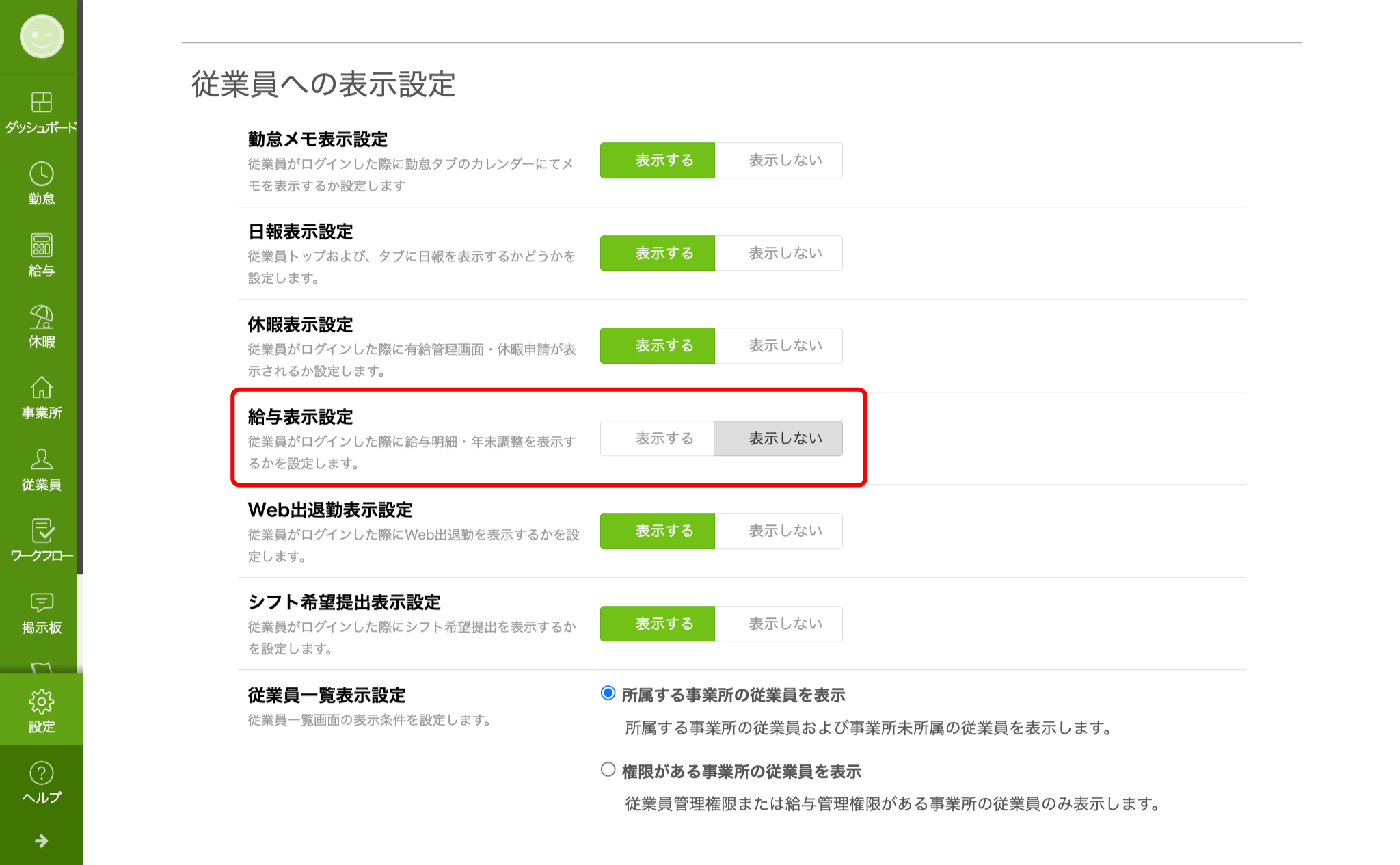Keep 休暇表示設定 on 表示する
Image resolution: width=1400 pixels, height=865 pixels.
click(657, 345)
